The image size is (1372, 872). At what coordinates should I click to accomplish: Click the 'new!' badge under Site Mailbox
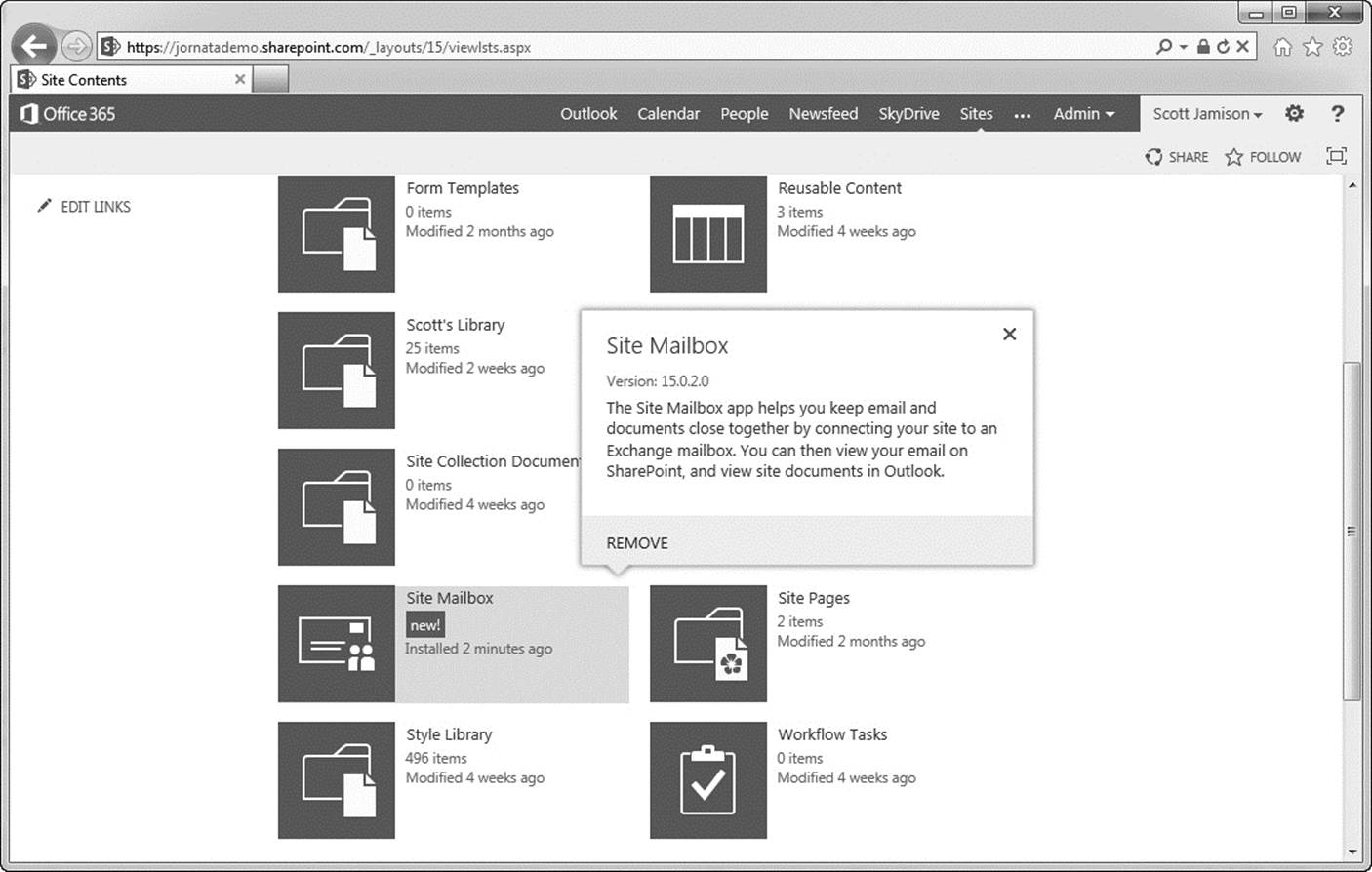point(425,625)
